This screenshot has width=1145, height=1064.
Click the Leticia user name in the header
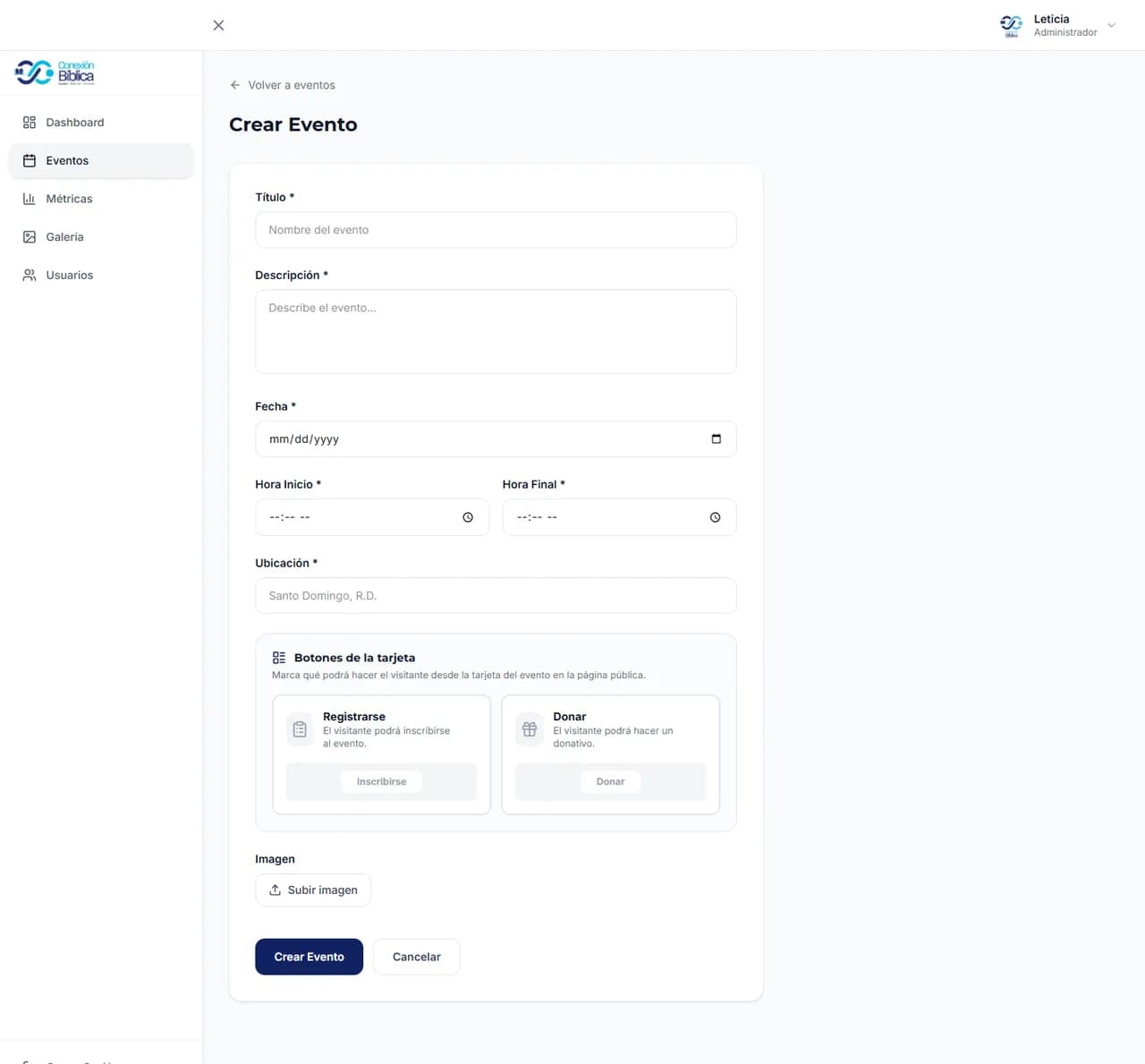click(1052, 19)
